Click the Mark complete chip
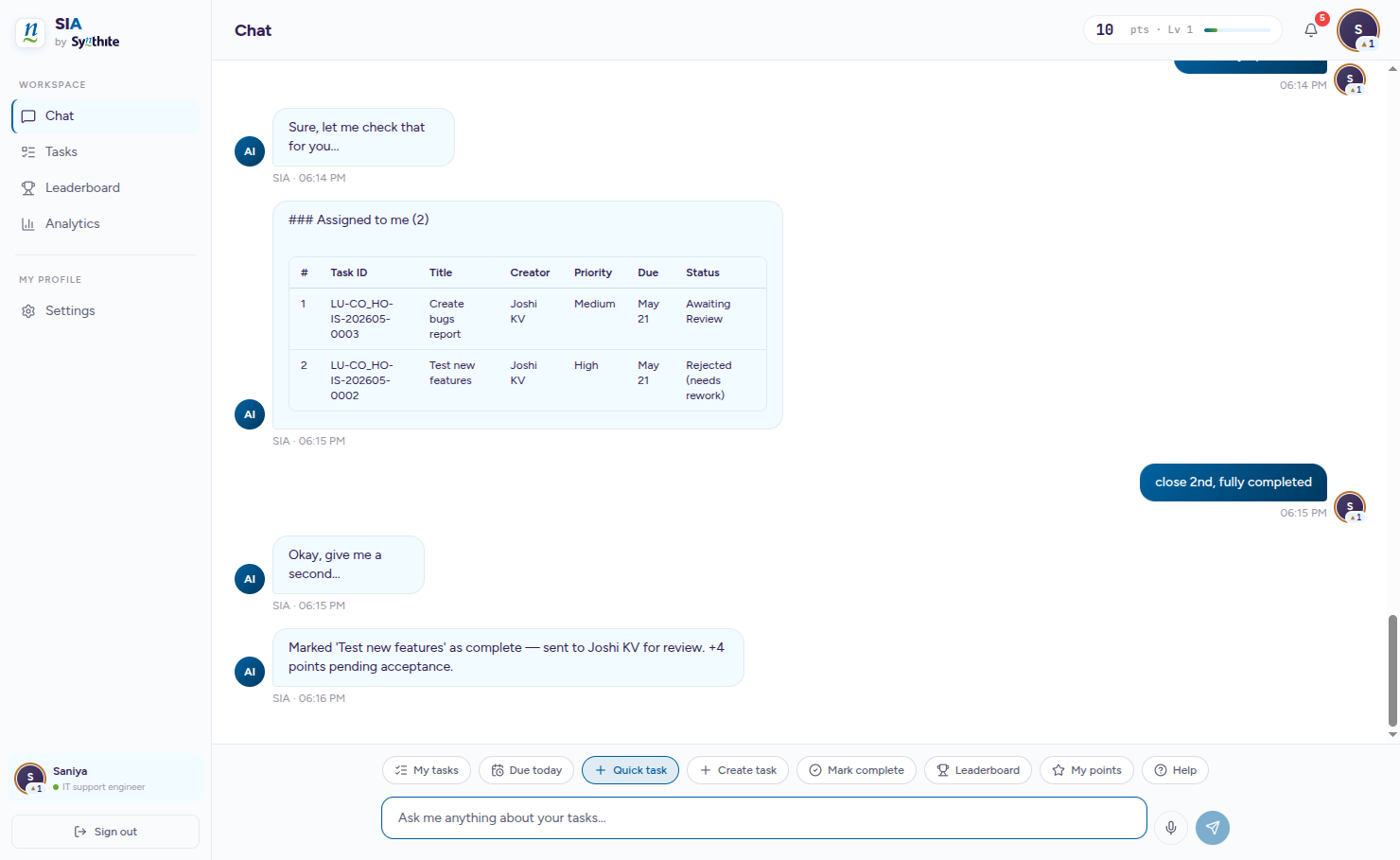 coord(856,770)
